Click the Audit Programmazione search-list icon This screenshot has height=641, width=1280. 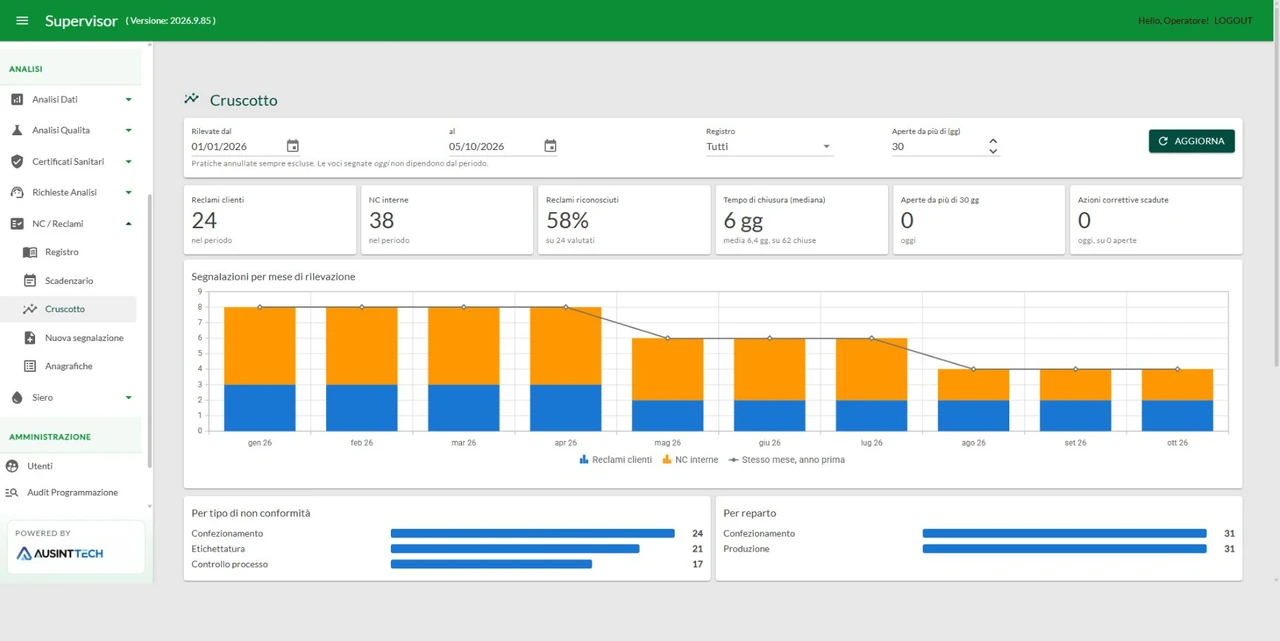click(x=12, y=492)
